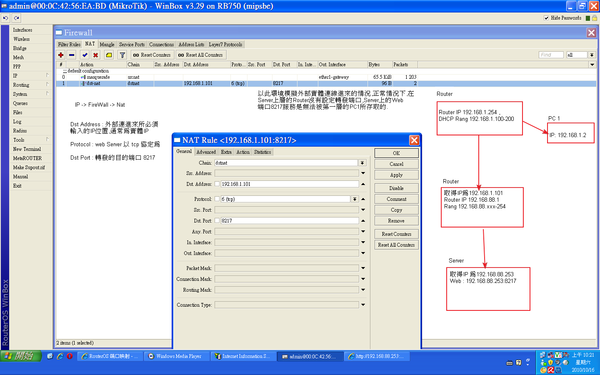Open the yellow comment icon in the Firewall toolbar
This screenshot has width=600, height=375.
tap(109, 55)
